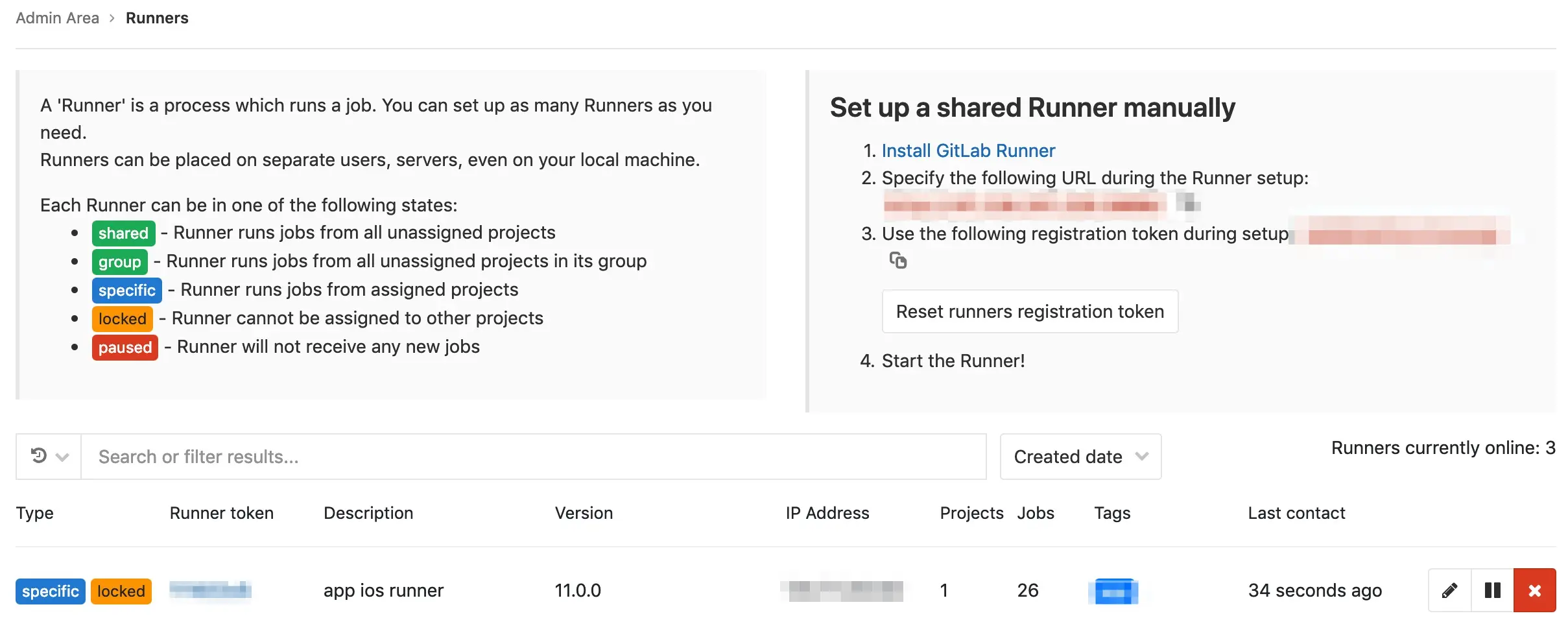Pause the app ios runner
This screenshot has height=633, width=1568.
(1492, 590)
